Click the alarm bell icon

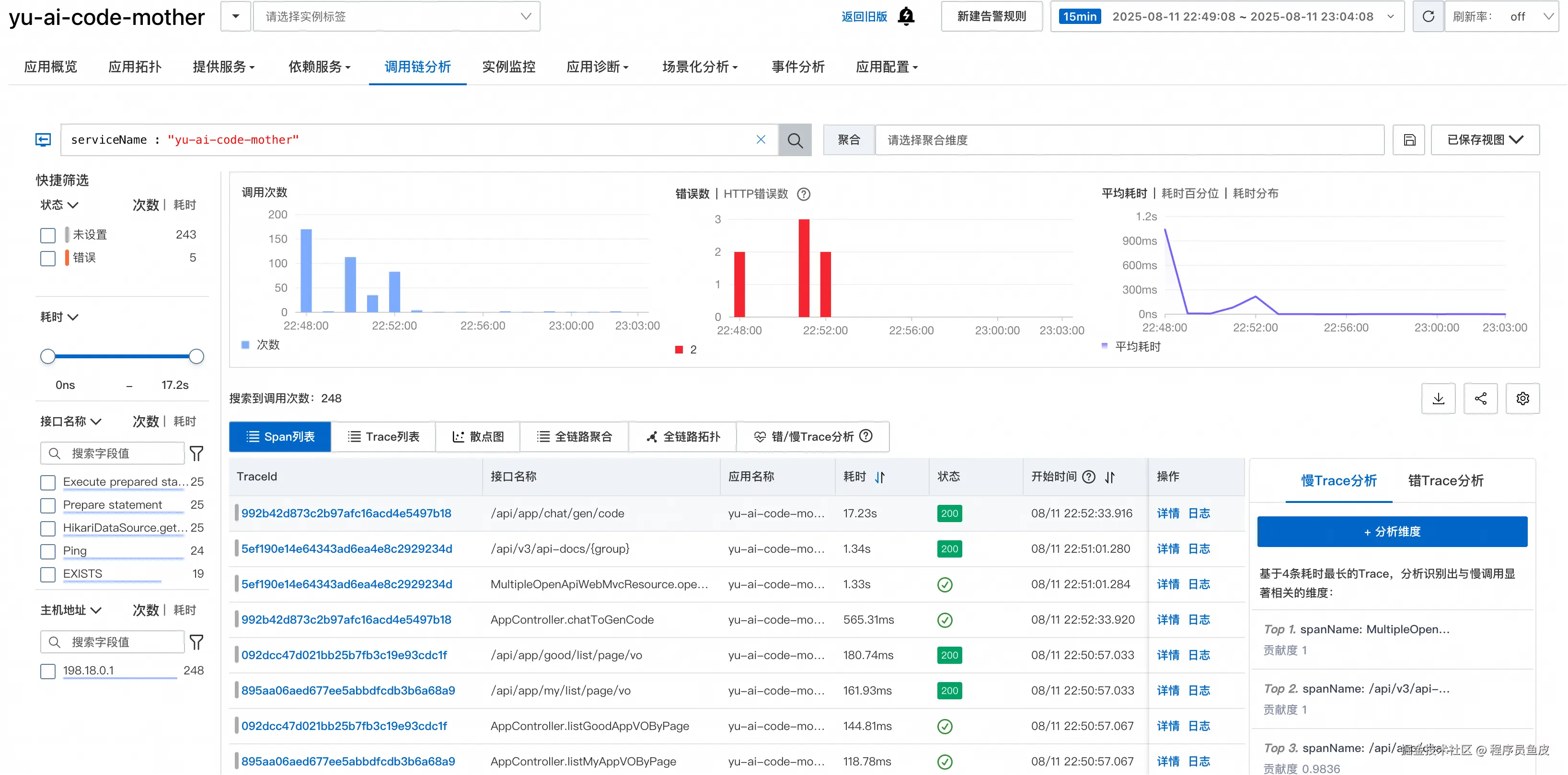click(x=906, y=16)
